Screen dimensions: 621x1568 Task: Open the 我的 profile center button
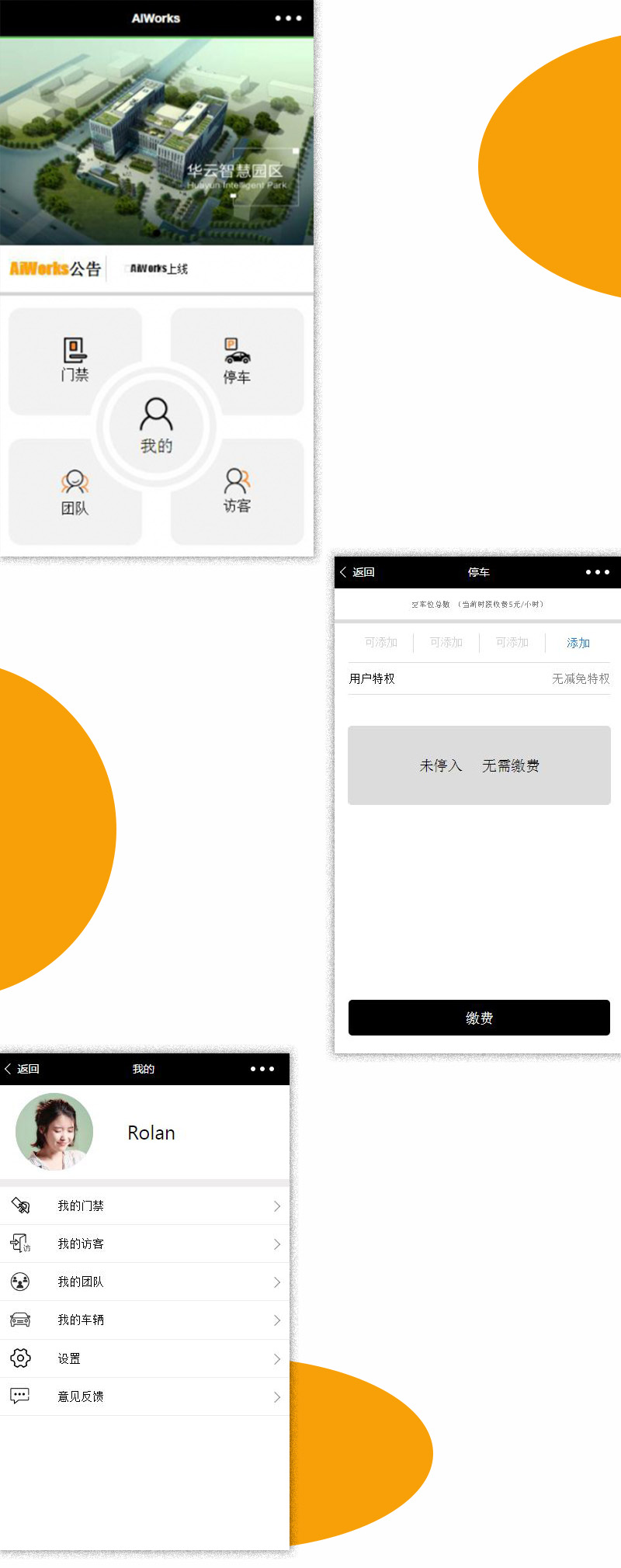coord(156,425)
